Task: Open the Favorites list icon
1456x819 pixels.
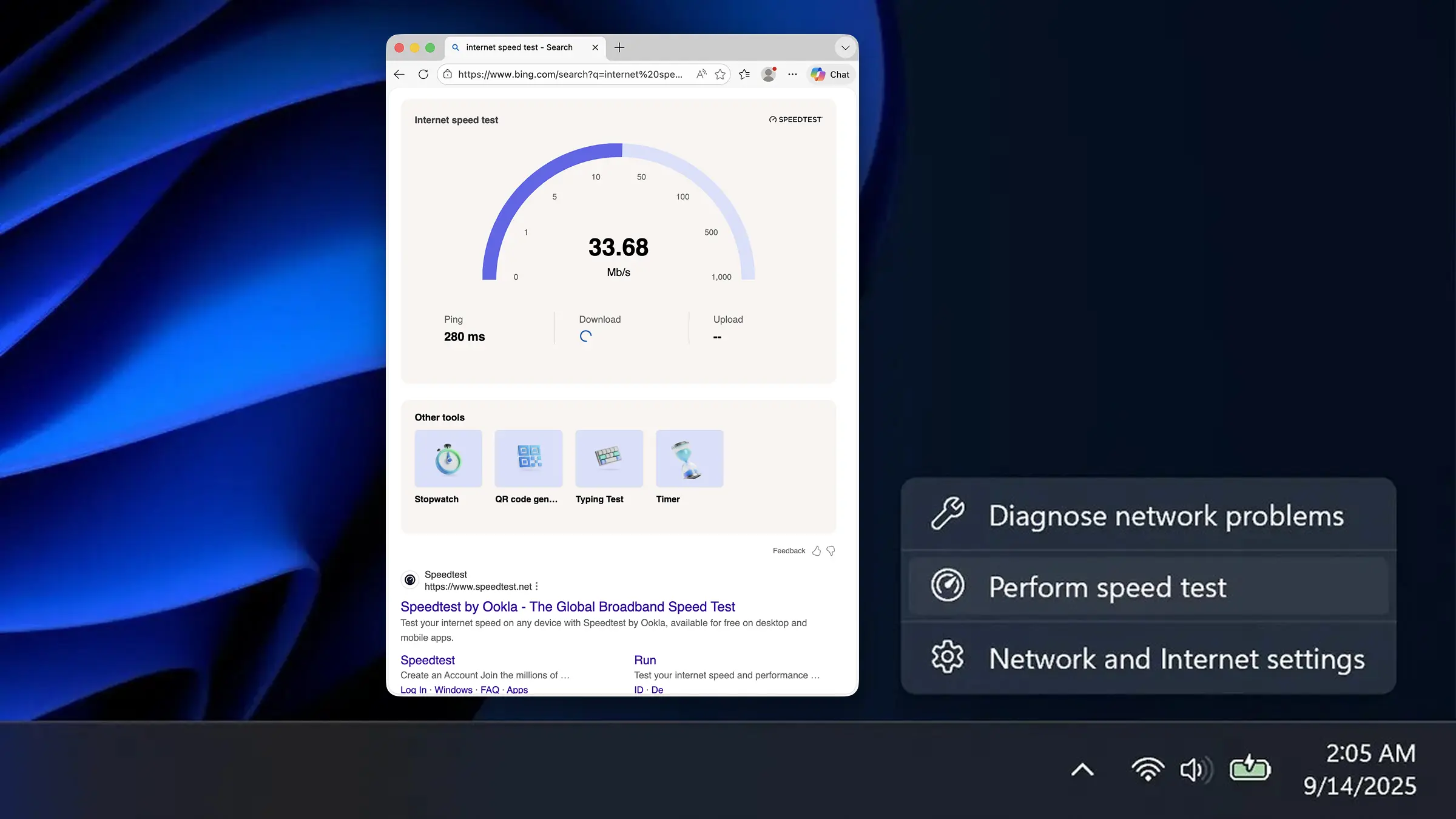Action: (x=744, y=74)
